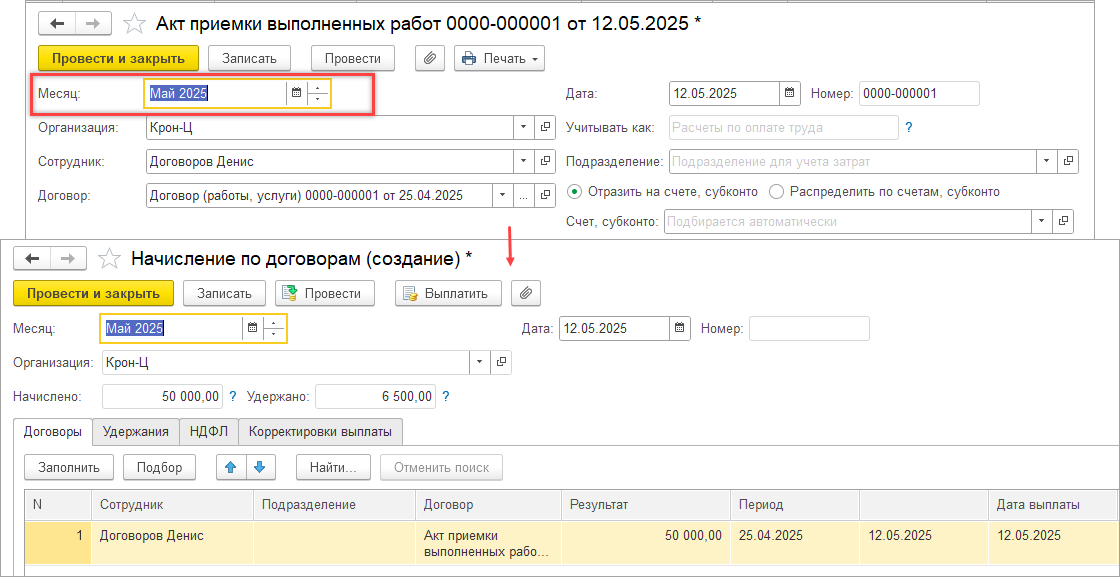Click into the Номер field in Начисление form

pyautogui.click(x=808, y=328)
